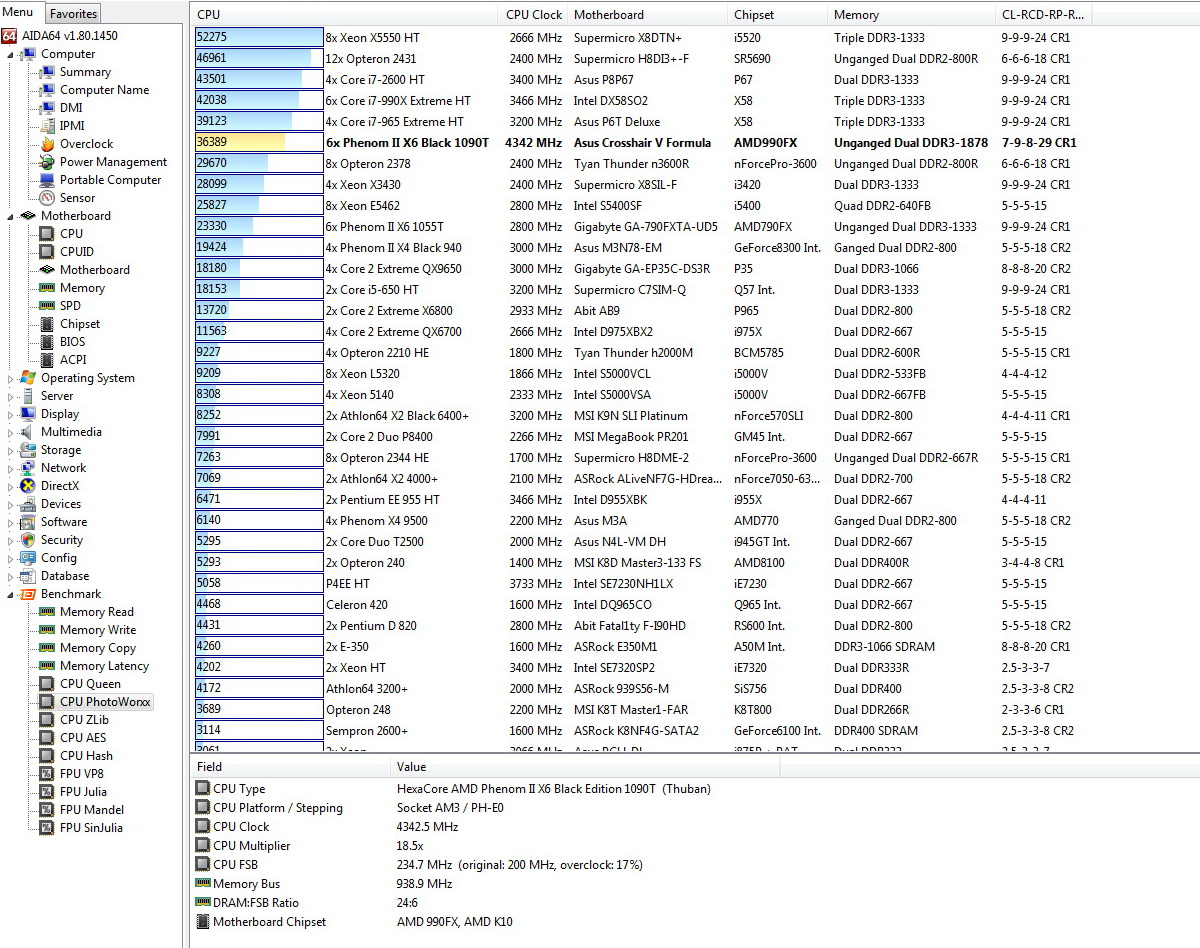Select the SPD tree entry

(x=70, y=306)
